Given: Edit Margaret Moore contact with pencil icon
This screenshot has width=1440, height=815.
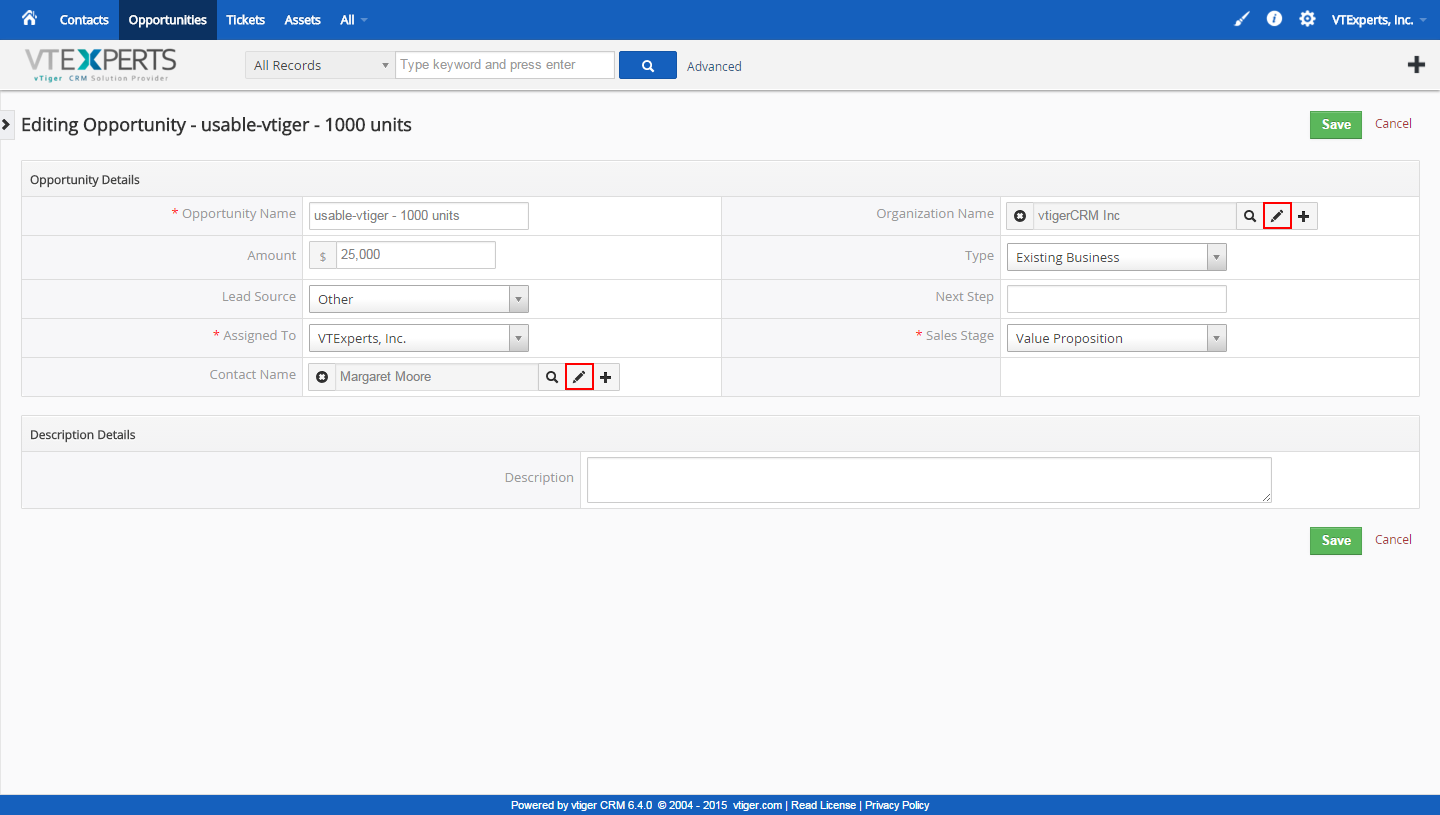Looking at the screenshot, I should click(579, 377).
